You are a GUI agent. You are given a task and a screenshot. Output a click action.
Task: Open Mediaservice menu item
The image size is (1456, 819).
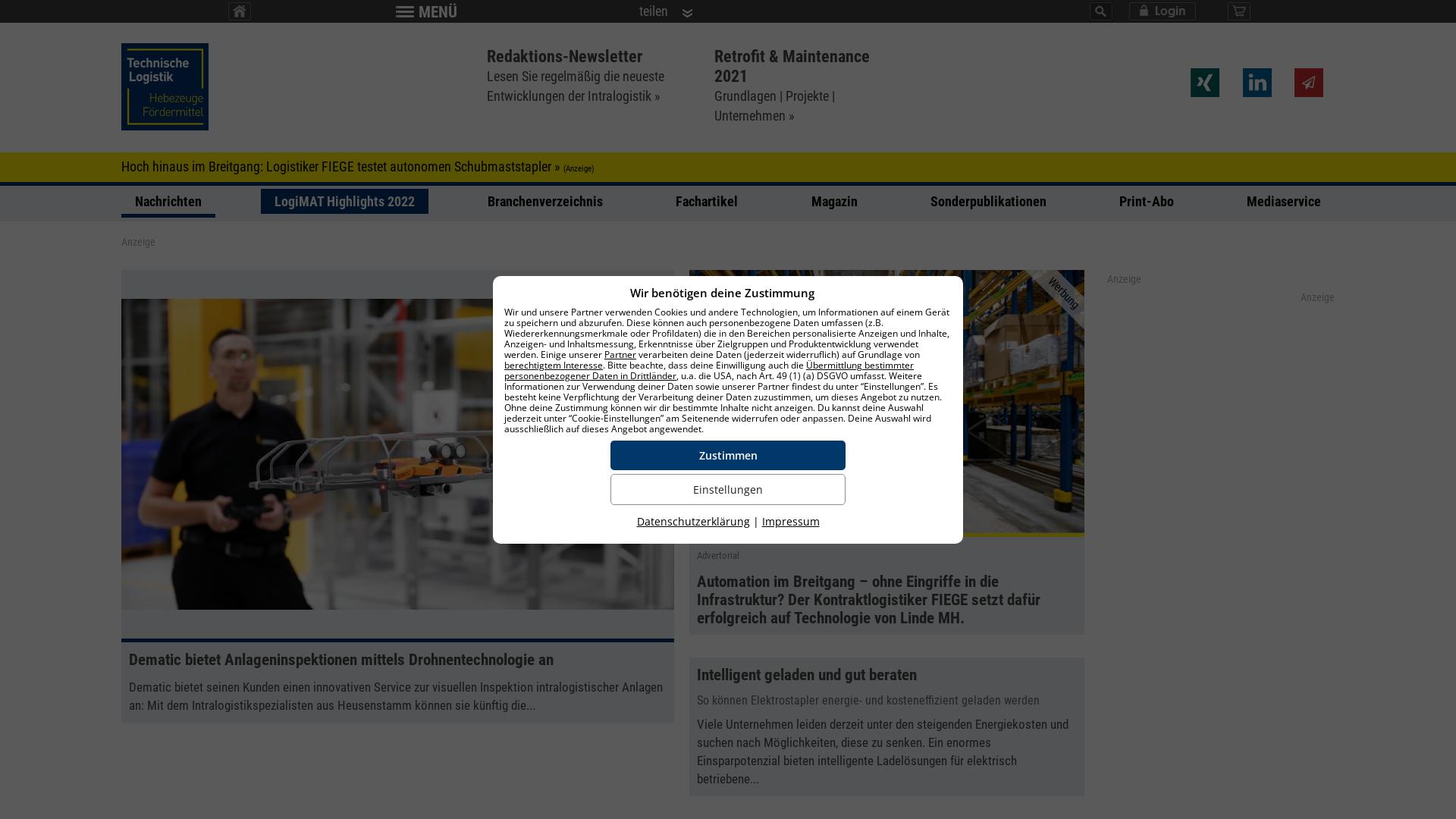pos(1284,202)
